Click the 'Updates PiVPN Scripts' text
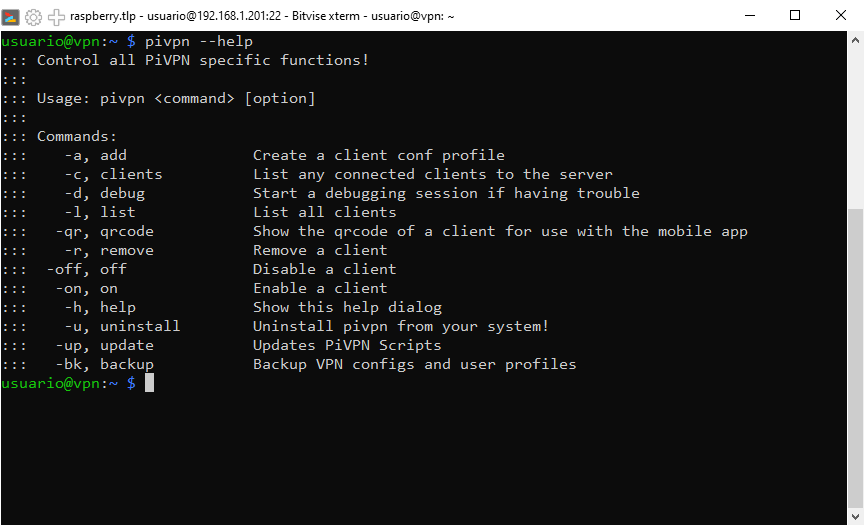The width and height of the screenshot is (865, 526). click(347, 346)
